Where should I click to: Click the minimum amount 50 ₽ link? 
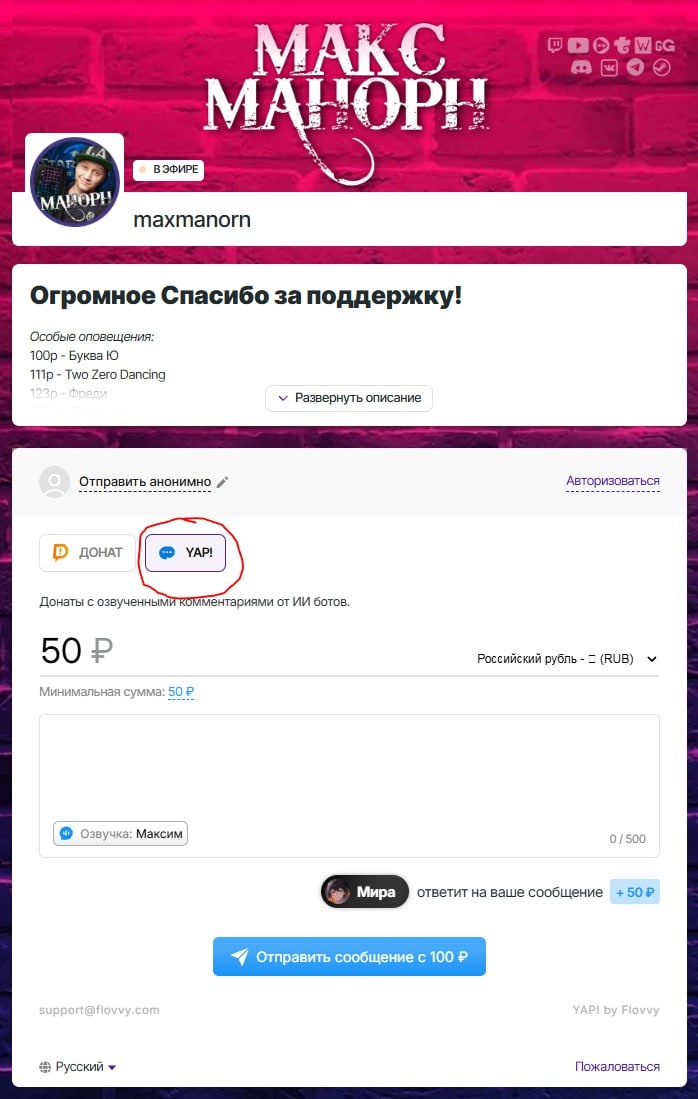pyautogui.click(x=181, y=692)
